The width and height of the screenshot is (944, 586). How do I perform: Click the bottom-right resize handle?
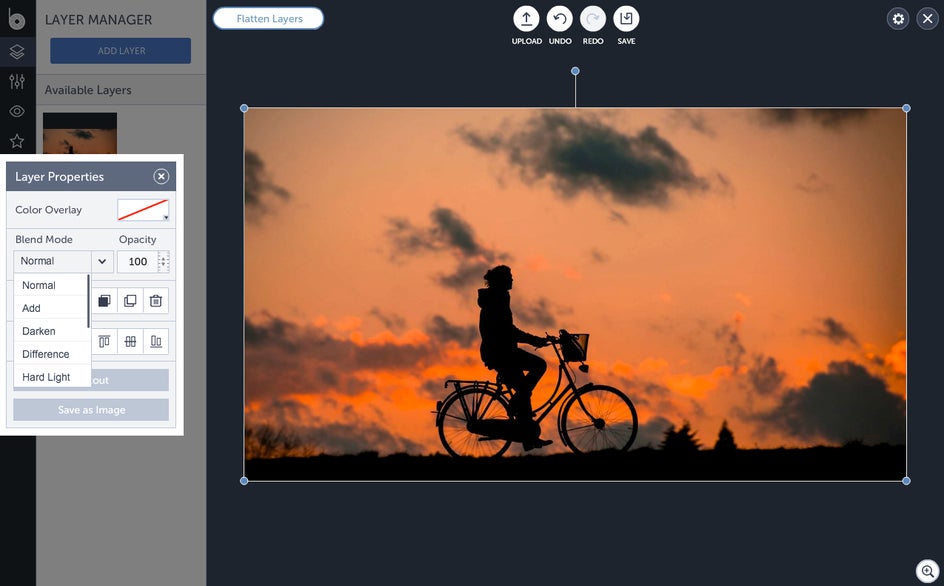click(906, 481)
